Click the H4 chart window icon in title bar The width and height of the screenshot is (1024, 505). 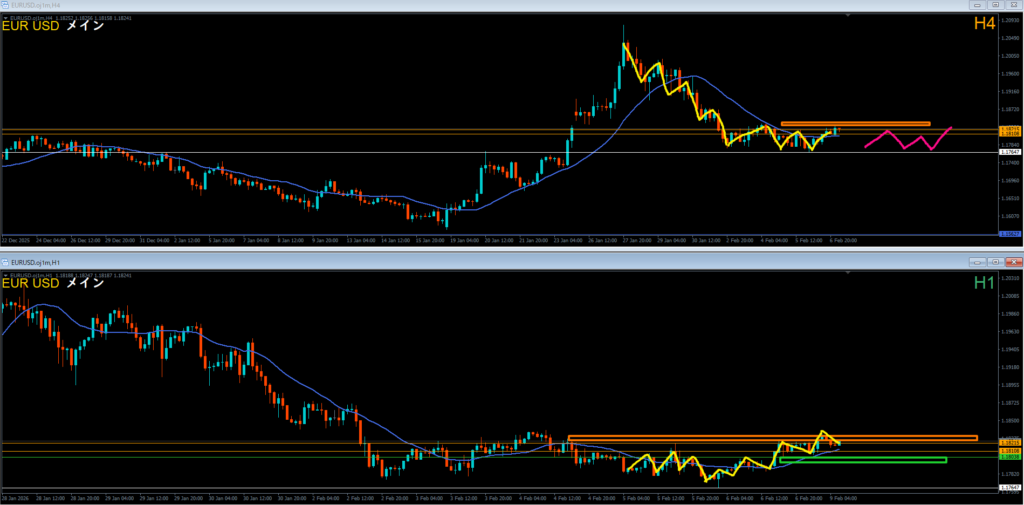tap(6, 5)
